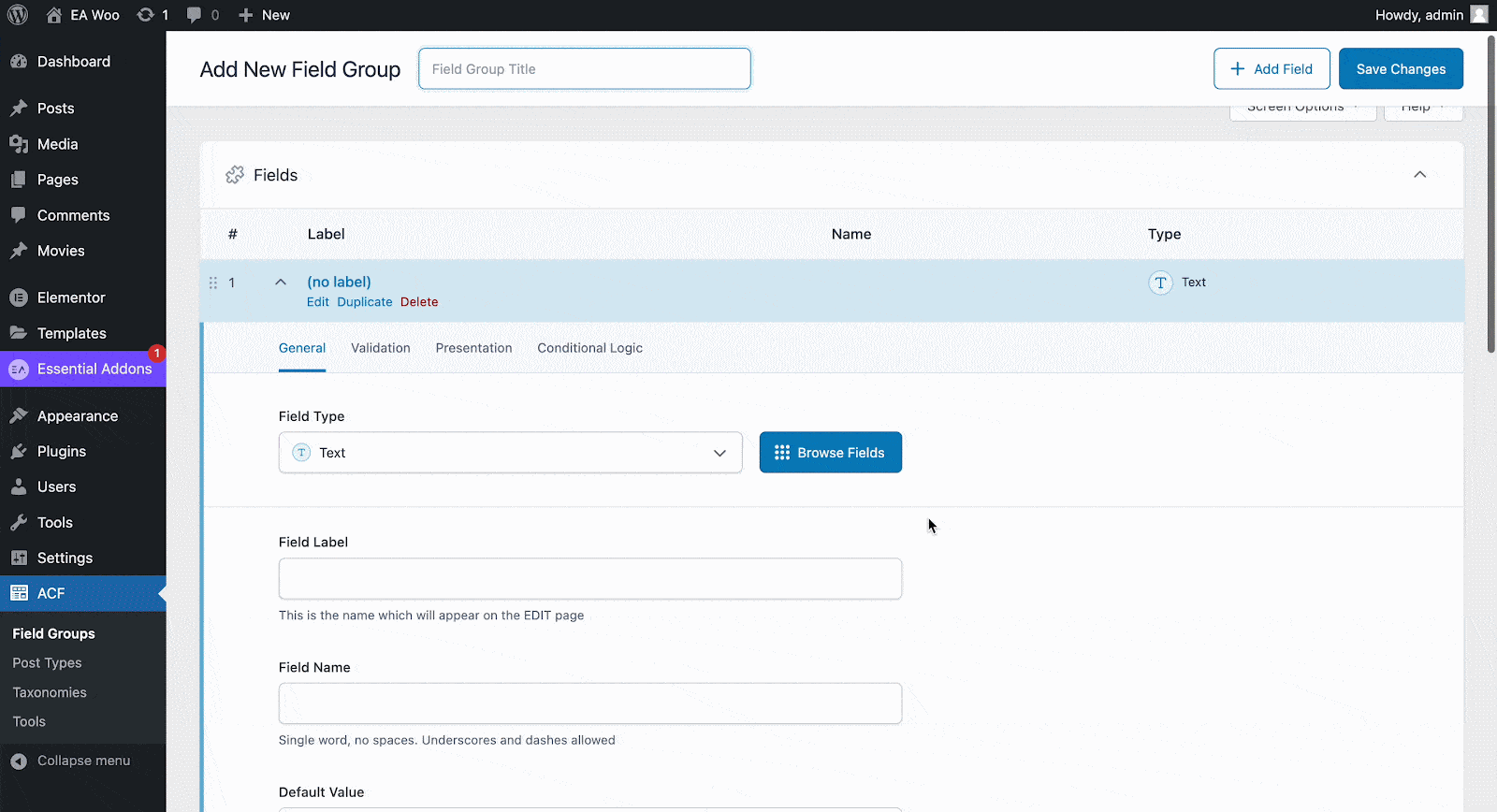Screen dimensions: 1497x812
Task: Collapse the Fields panel with the chevron
Action: (x=1419, y=175)
